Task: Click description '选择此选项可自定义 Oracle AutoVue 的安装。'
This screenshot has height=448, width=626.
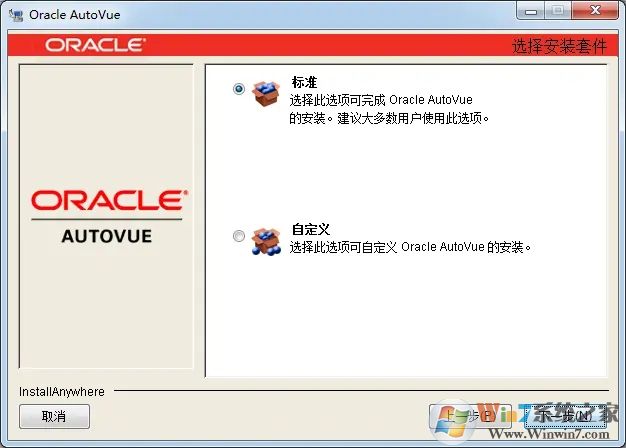Action: click(410, 247)
